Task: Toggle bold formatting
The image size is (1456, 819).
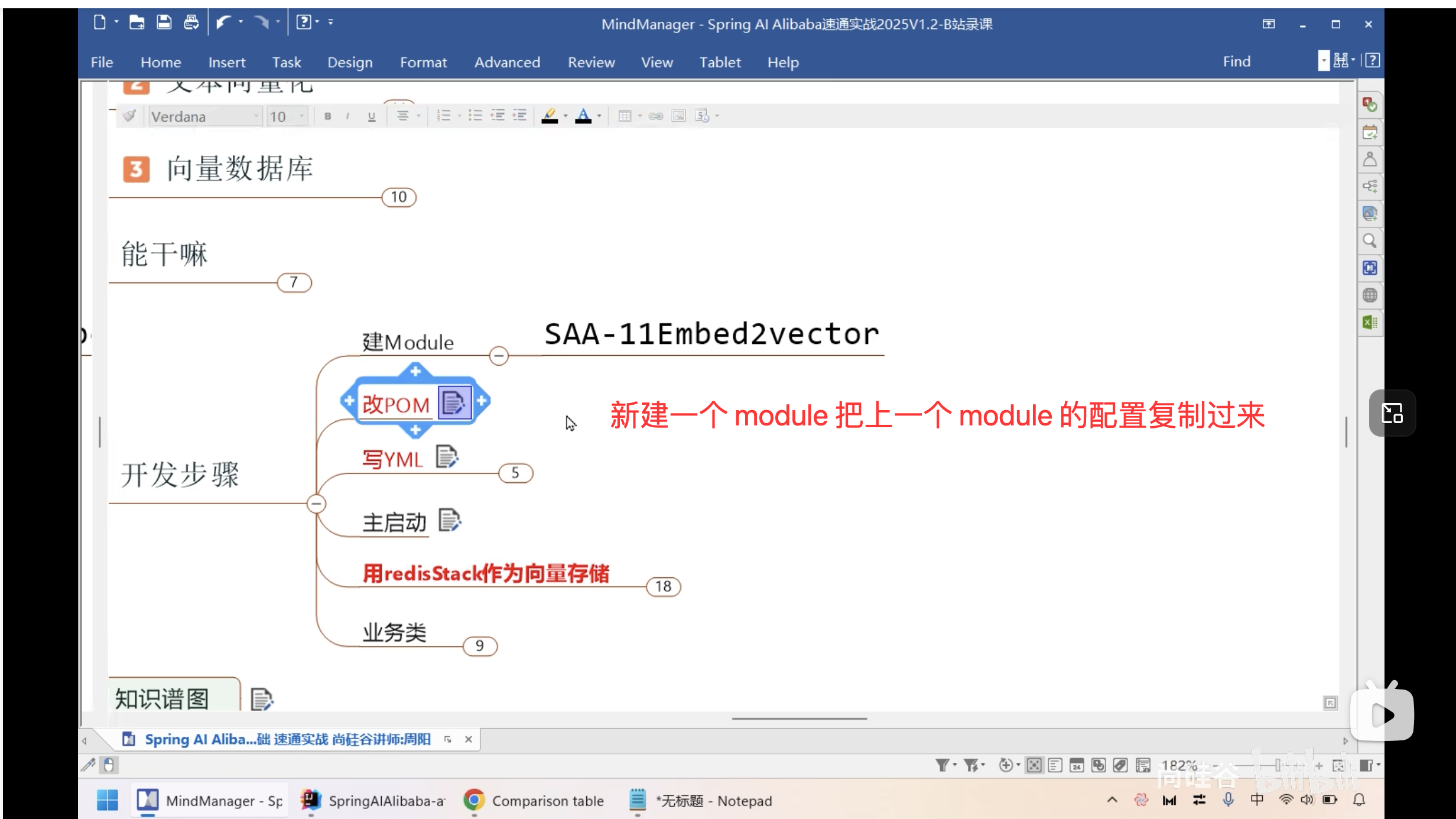Action: coord(327,116)
